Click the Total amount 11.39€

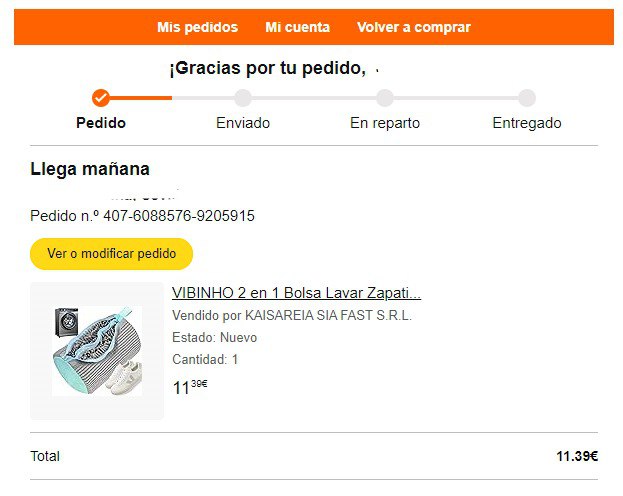577,456
